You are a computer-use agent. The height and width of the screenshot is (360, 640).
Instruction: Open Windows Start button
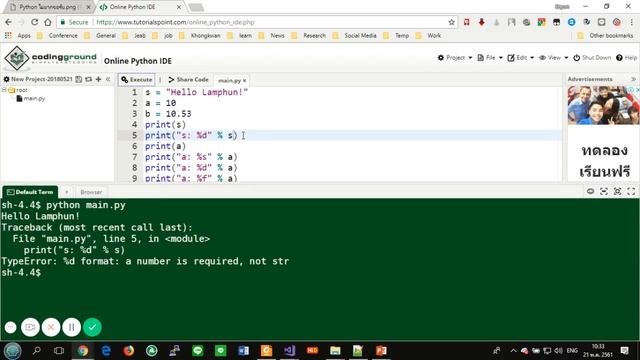(x=12, y=351)
